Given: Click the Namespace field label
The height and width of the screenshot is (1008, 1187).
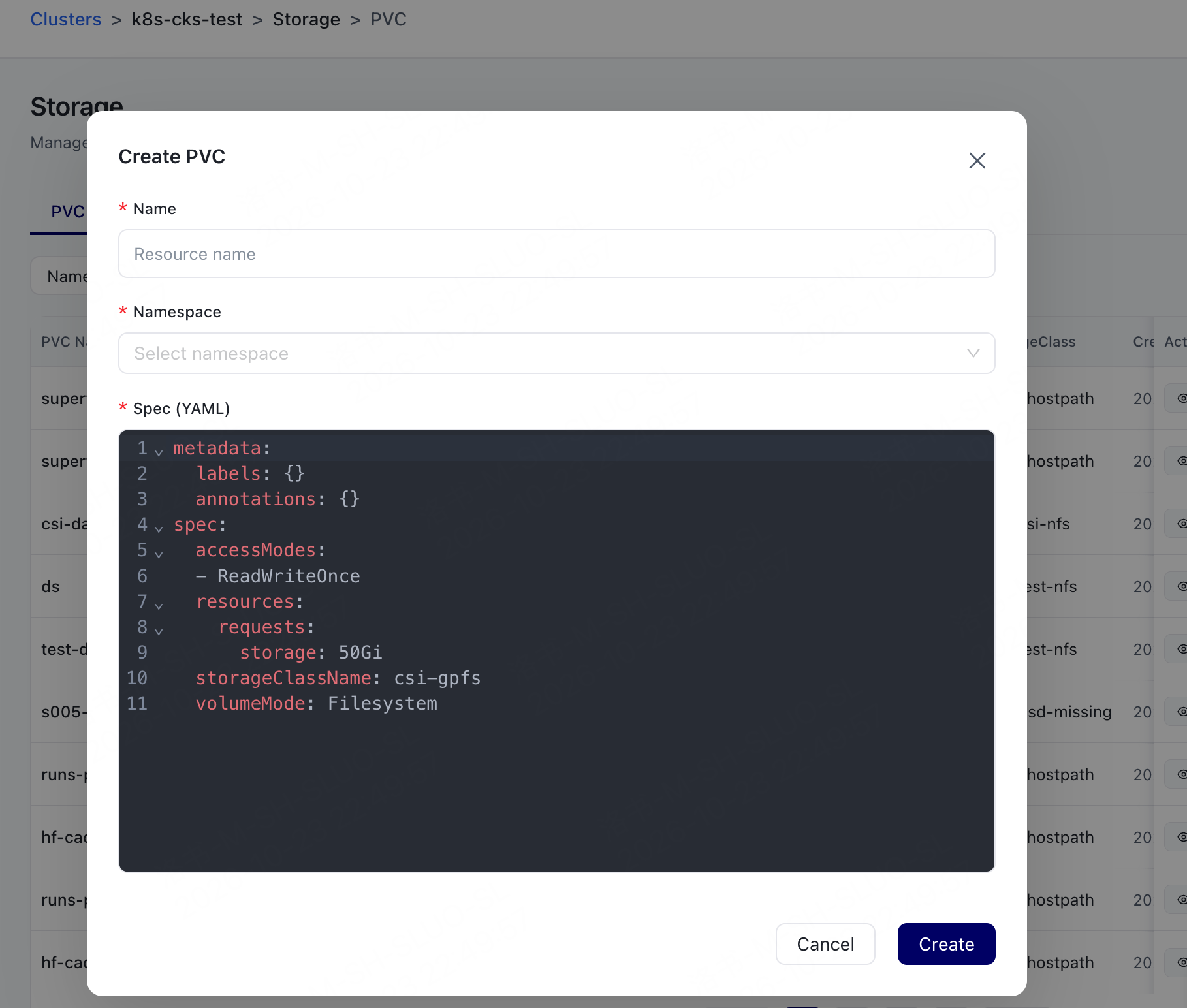Looking at the screenshot, I should click(177, 312).
